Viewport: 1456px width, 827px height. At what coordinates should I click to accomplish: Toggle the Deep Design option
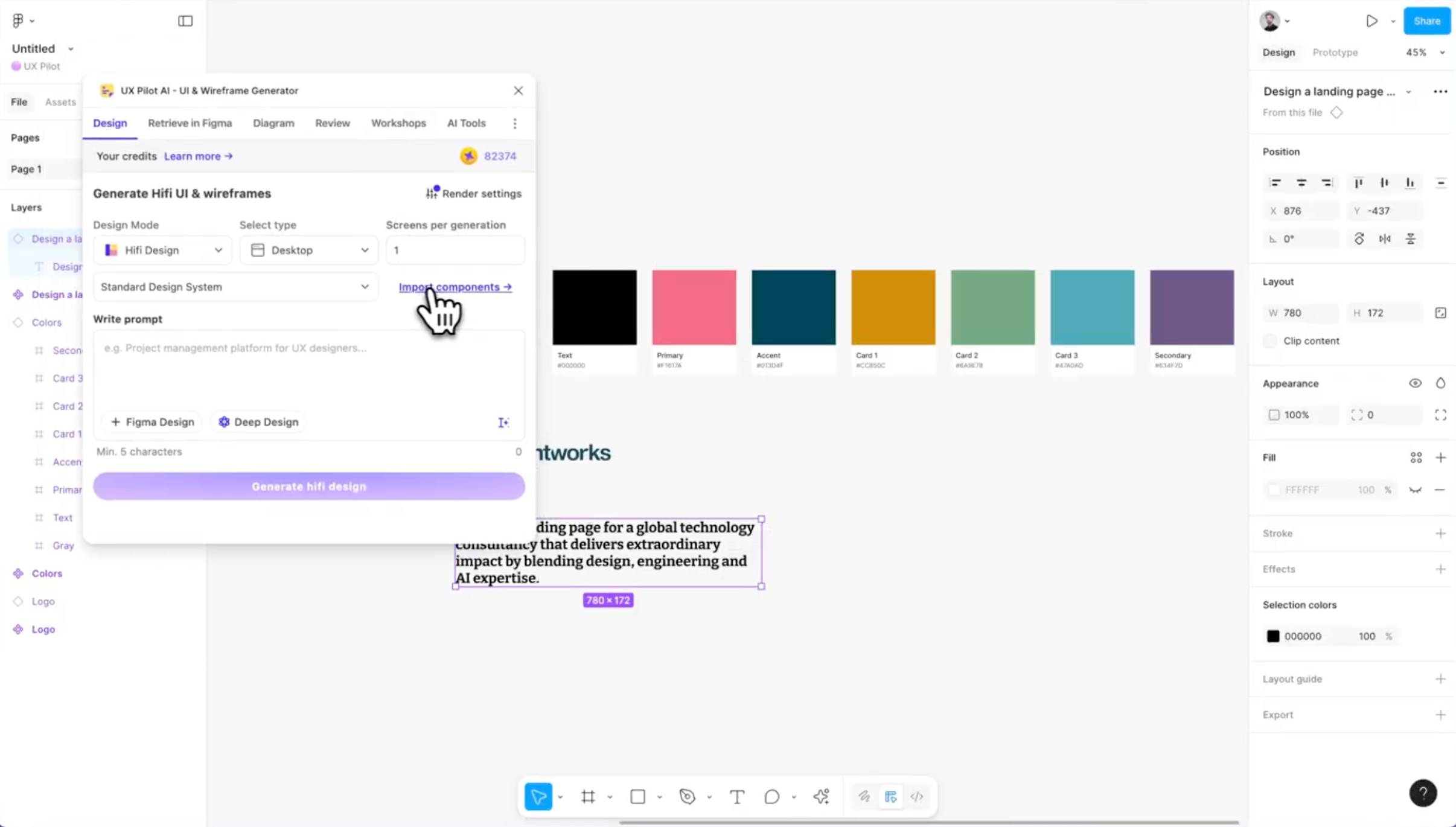pos(258,422)
